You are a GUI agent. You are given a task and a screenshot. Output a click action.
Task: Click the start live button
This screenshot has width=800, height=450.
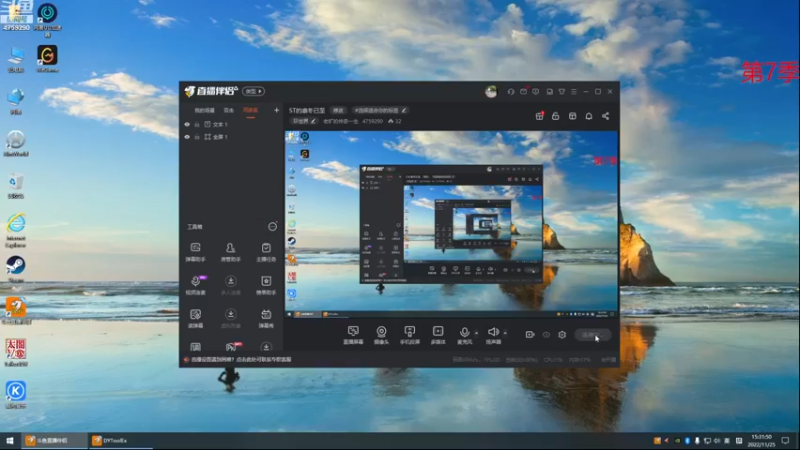click(x=592, y=335)
